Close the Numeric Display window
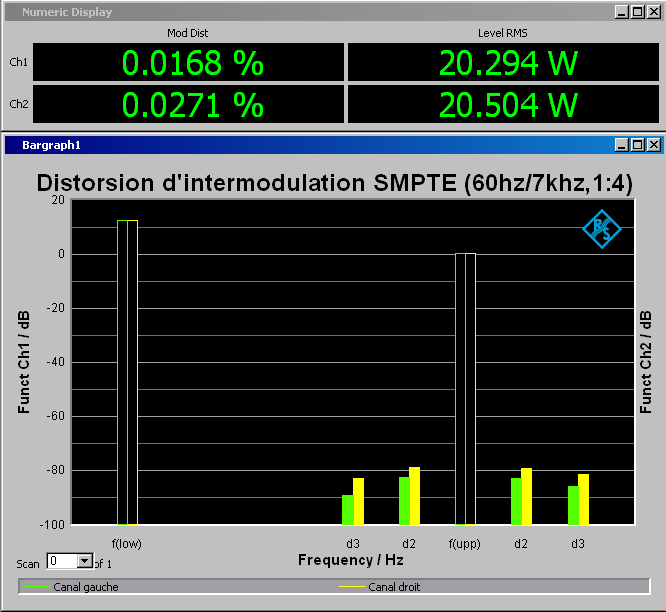 point(654,12)
